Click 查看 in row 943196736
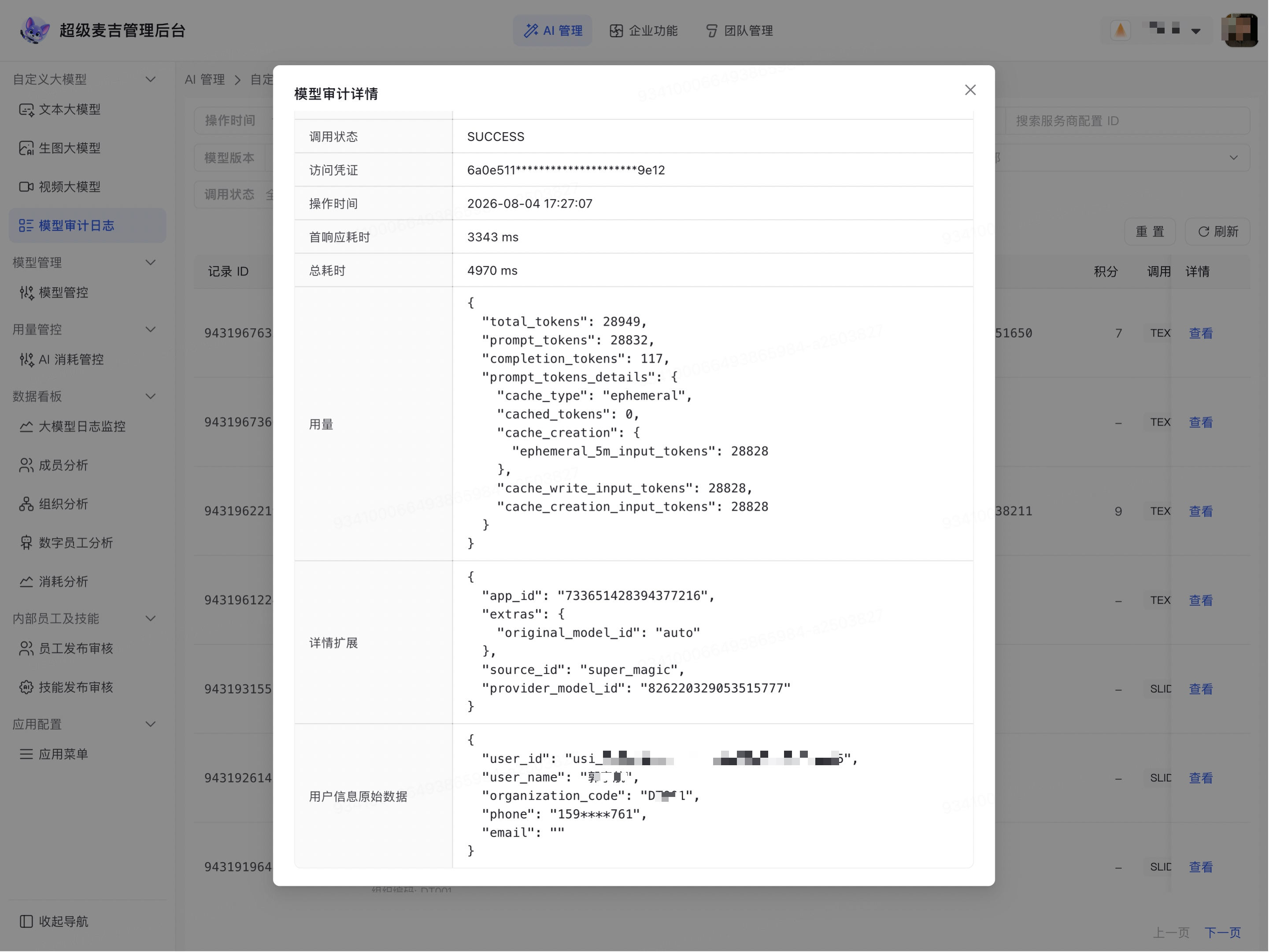Image resolution: width=1269 pixels, height=952 pixels. pyautogui.click(x=1201, y=422)
